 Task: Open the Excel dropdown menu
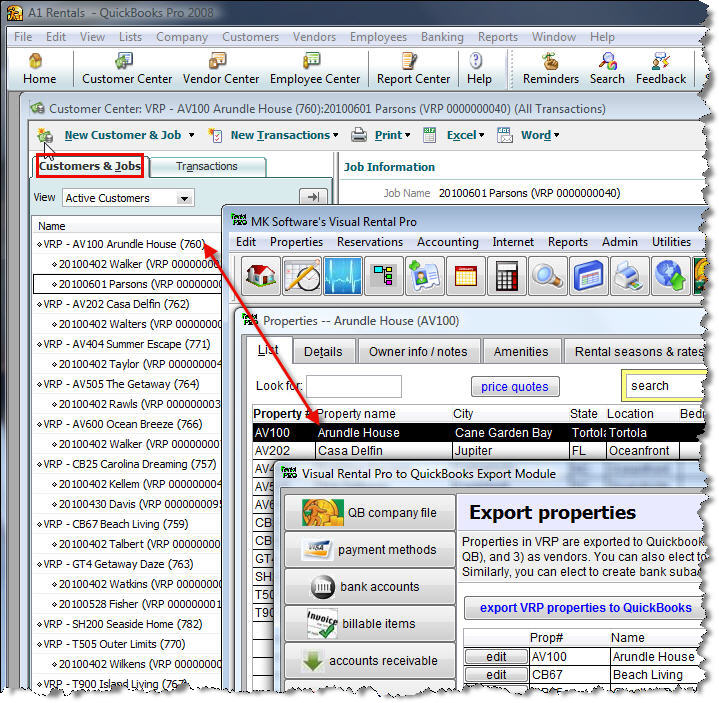[481, 135]
